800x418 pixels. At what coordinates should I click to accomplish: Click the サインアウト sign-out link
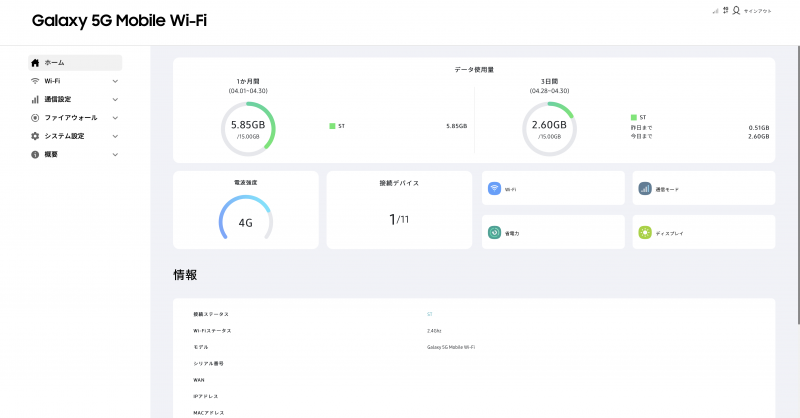click(757, 10)
